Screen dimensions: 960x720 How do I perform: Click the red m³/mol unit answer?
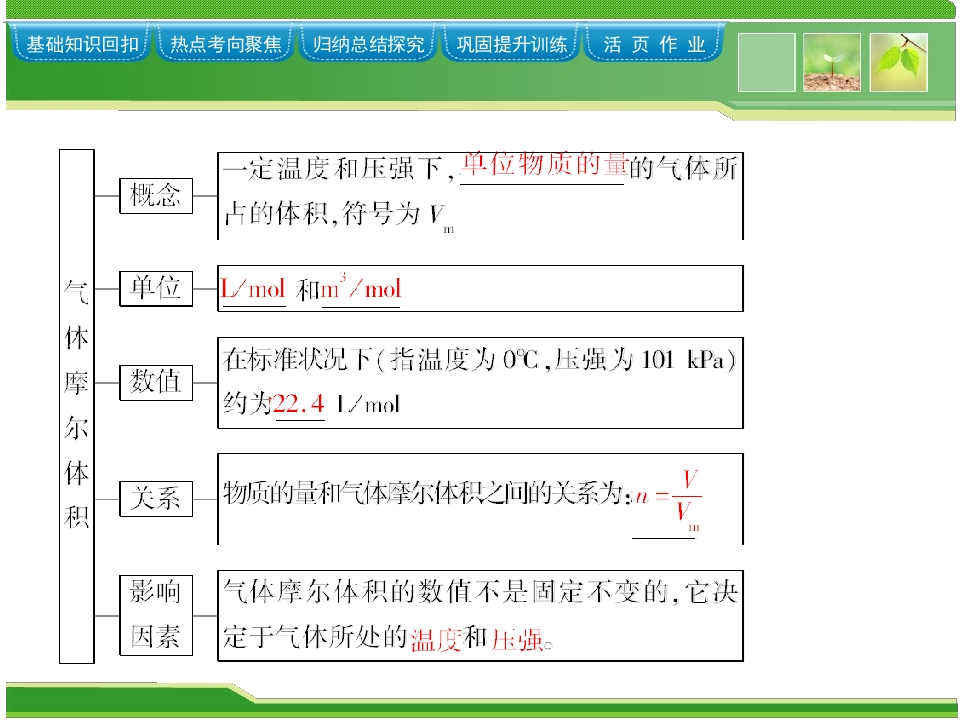pos(361,287)
